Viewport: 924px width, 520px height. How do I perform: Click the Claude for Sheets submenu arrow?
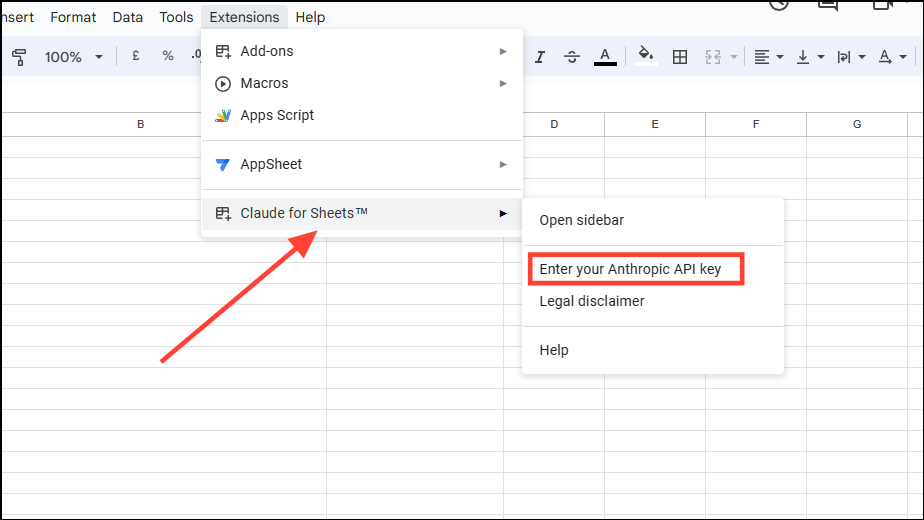503,213
